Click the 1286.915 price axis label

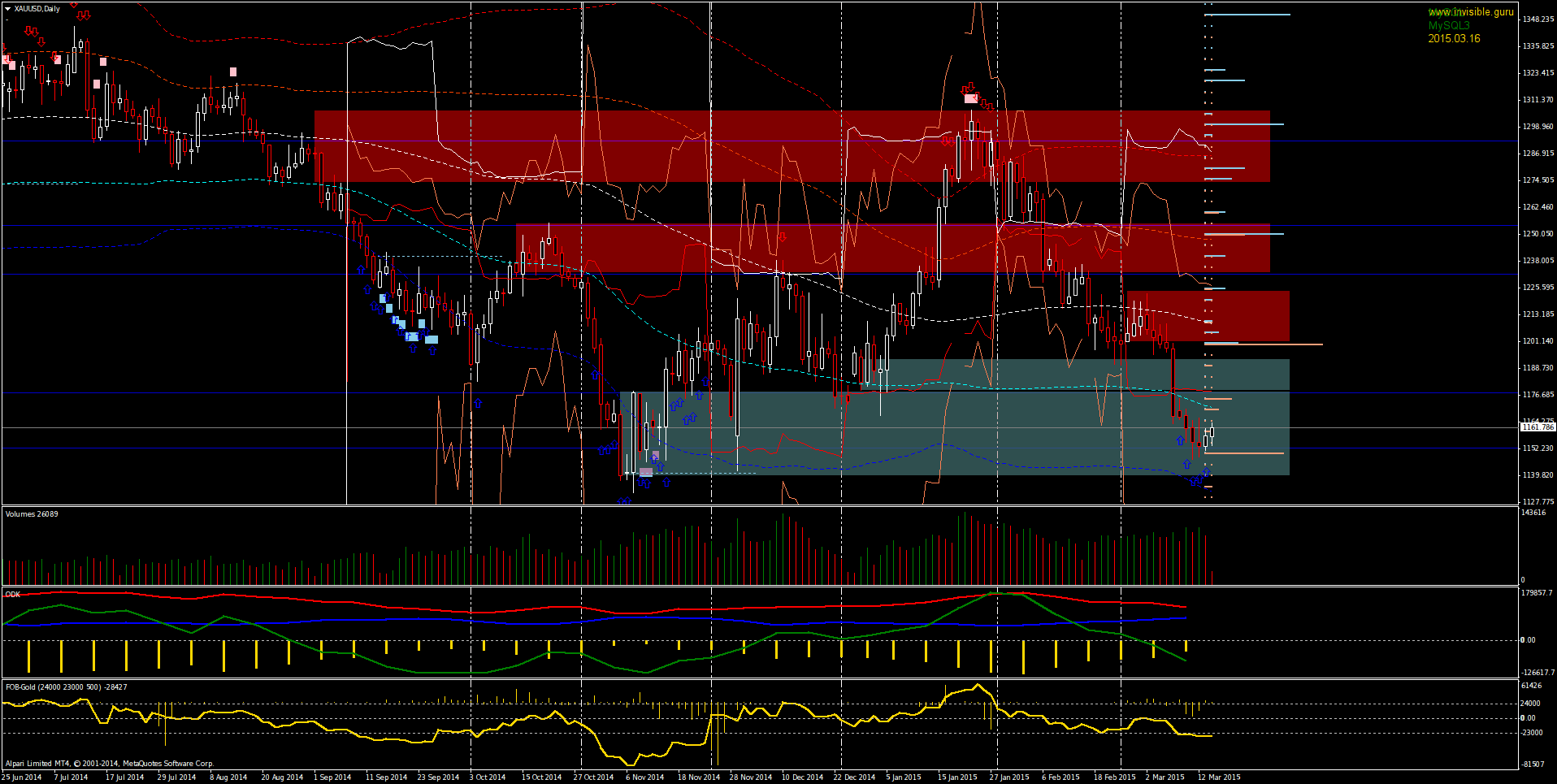(x=1537, y=153)
